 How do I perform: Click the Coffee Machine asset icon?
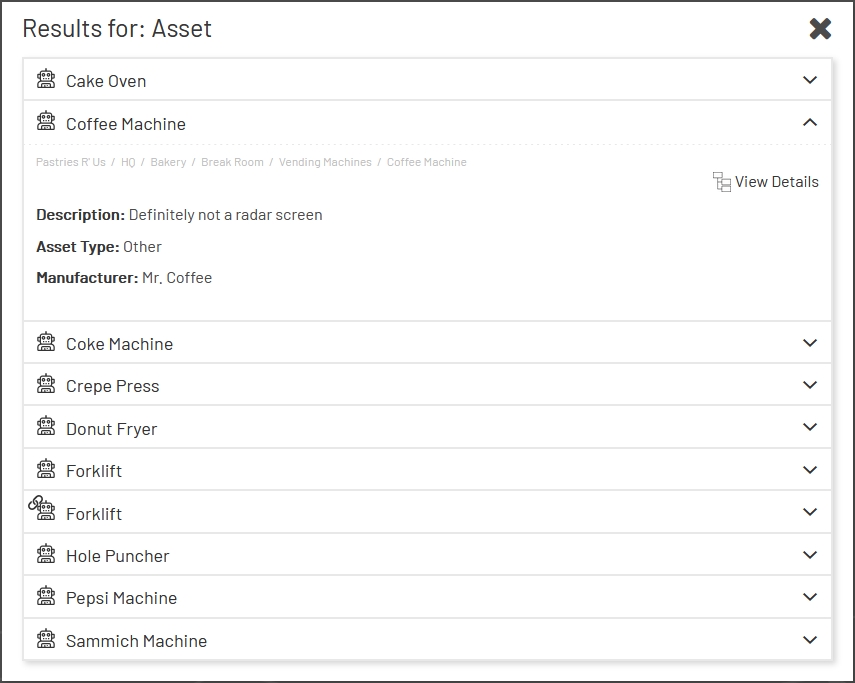click(46, 123)
